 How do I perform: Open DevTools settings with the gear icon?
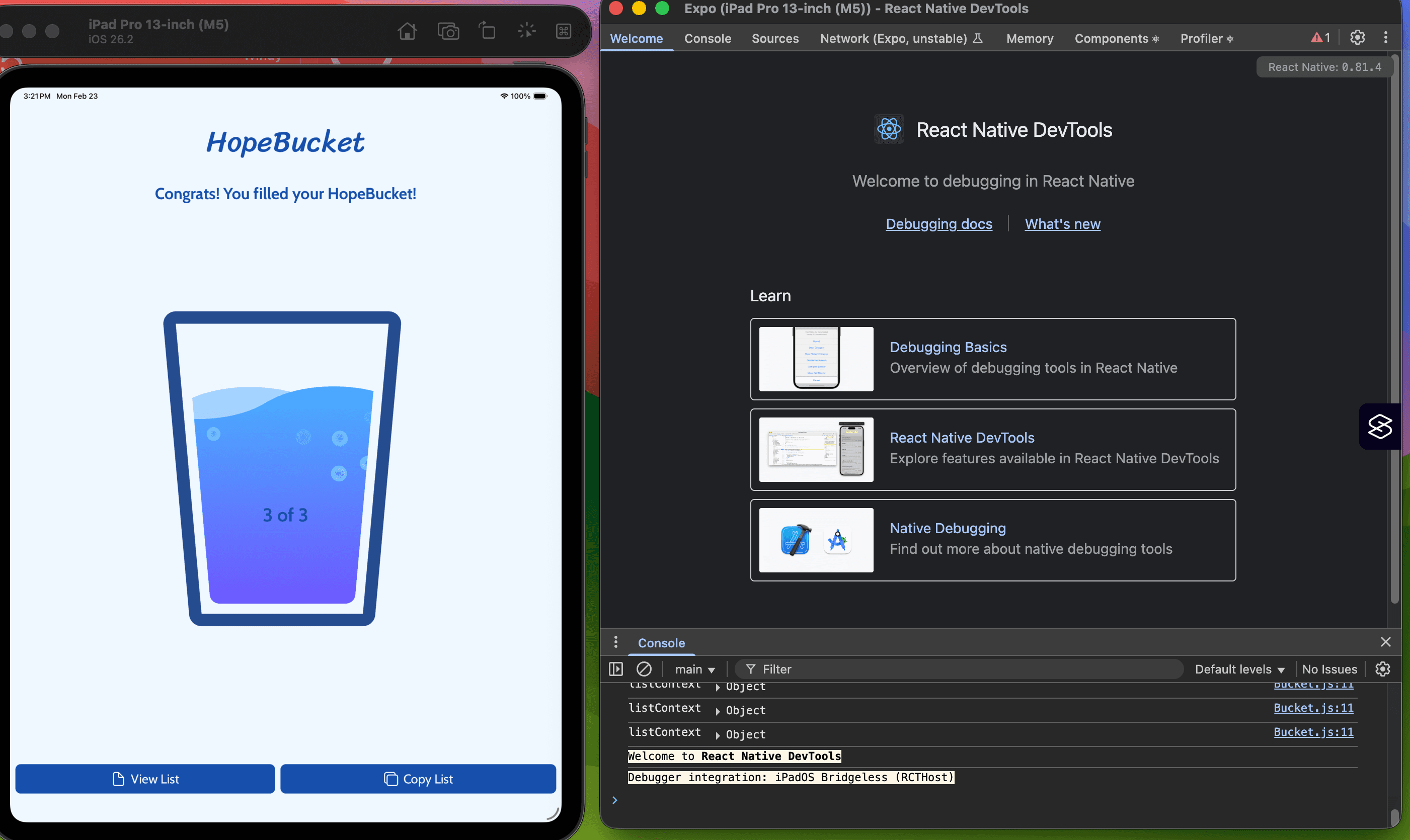click(1357, 37)
